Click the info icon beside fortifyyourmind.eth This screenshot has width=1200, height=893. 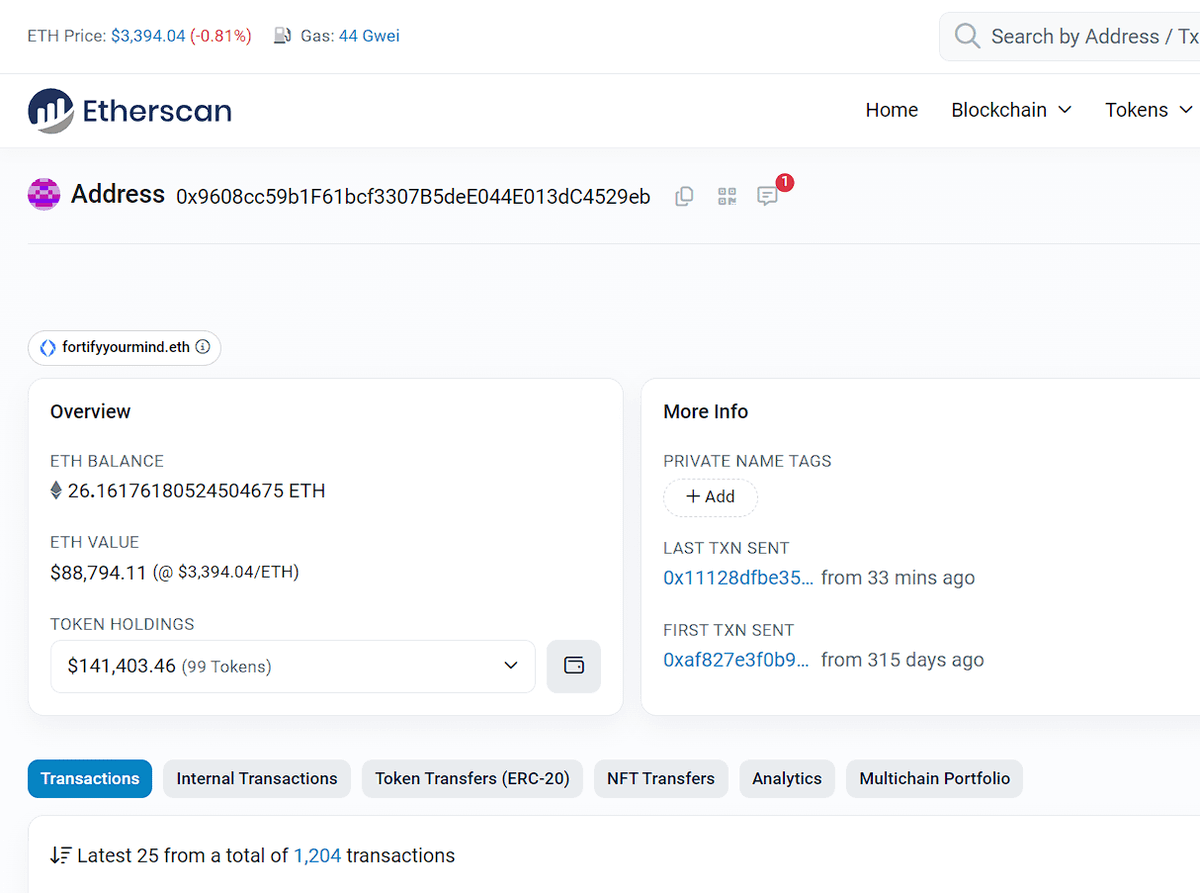point(203,348)
